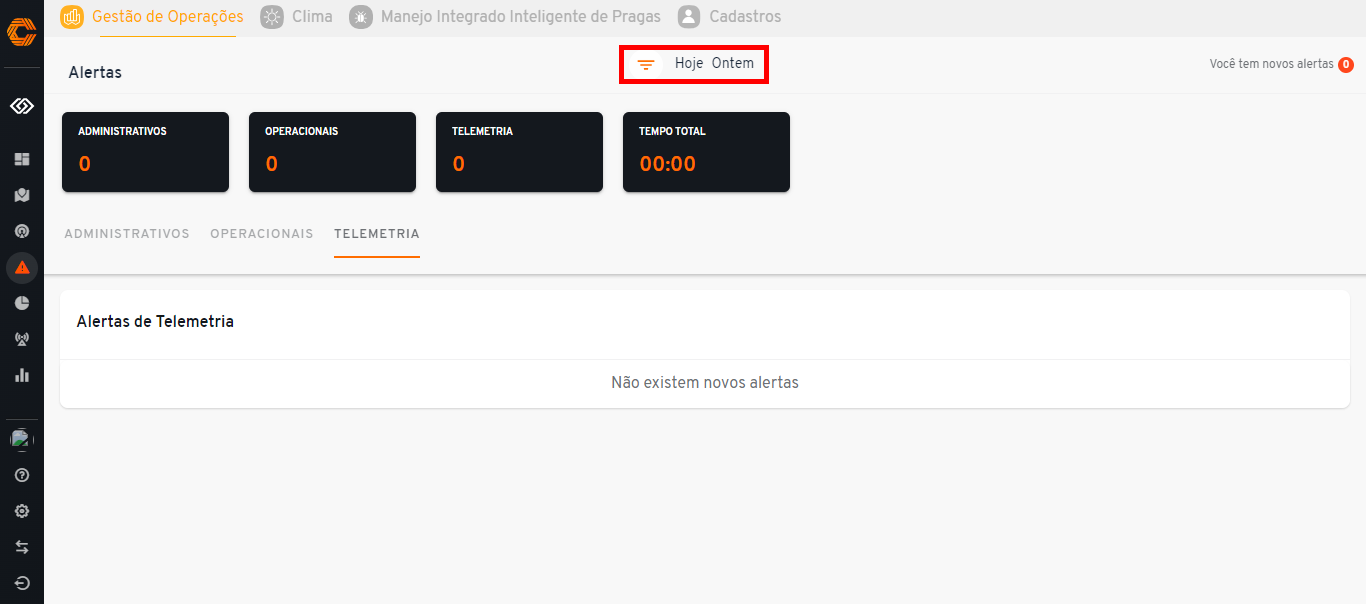Switch to the OPERACIONAIS tab
Screen dimensions: 1366x604
click(x=262, y=234)
